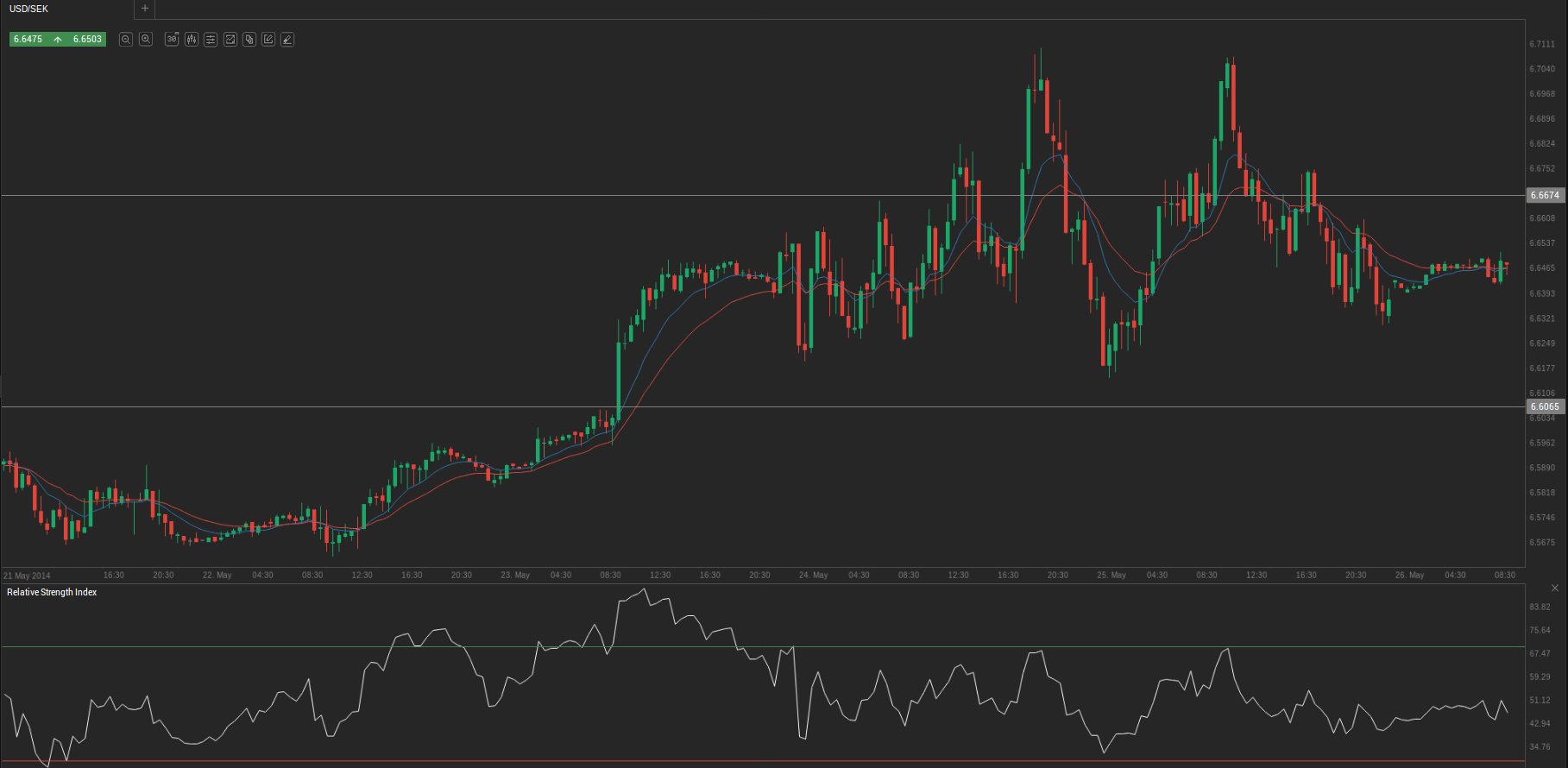Click the framed line chart icon
The image size is (1568, 768).
[x=230, y=40]
